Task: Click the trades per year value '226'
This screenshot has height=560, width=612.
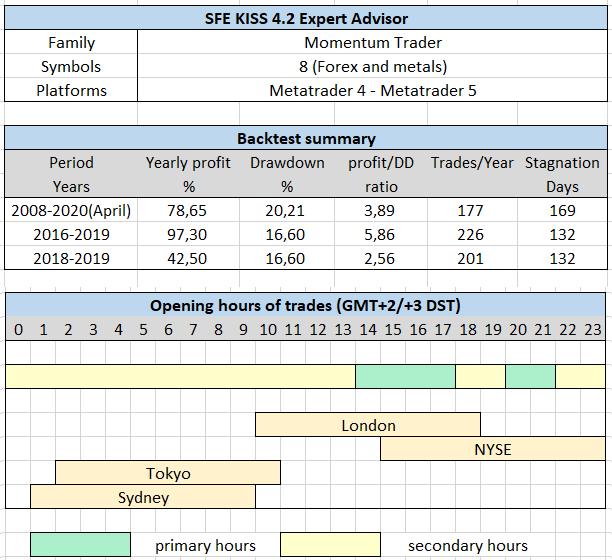Action: coord(472,234)
